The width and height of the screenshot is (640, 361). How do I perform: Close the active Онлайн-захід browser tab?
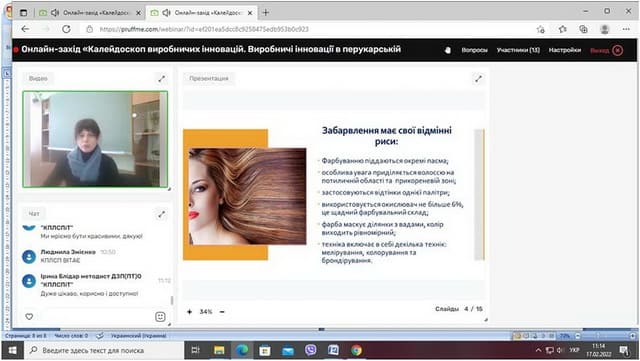pyautogui.click(x=250, y=13)
